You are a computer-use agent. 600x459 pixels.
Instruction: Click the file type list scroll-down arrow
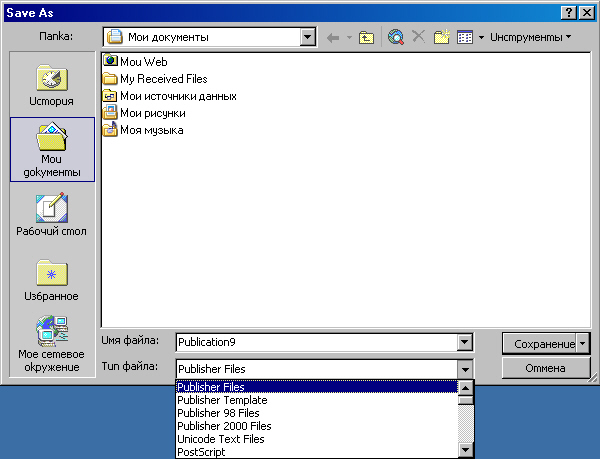click(x=464, y=450)
